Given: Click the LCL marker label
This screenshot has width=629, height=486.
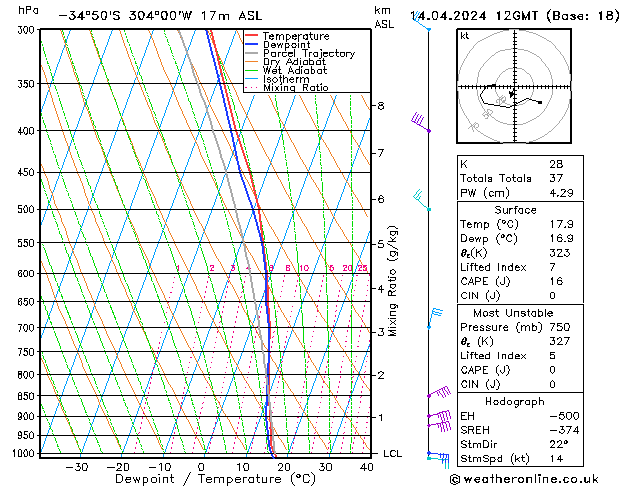Looking at the screenshot, I should pyautogui.click(x=392, y=454).
